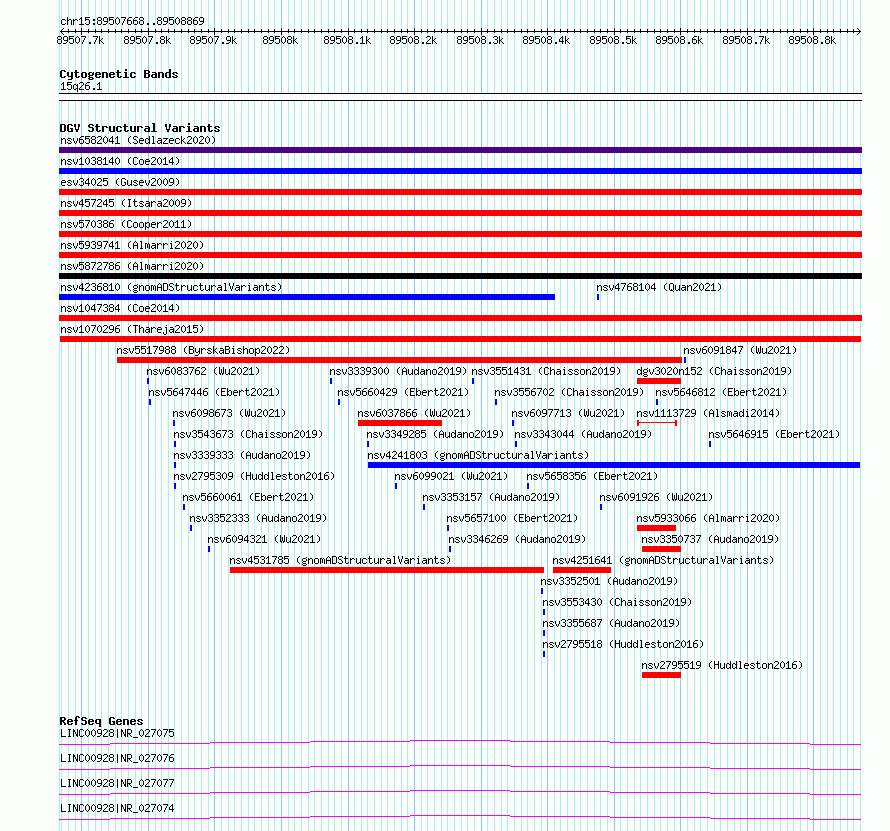
Task: Open the nsv1047384 (Coe2014) label
Action: (120, 308)
